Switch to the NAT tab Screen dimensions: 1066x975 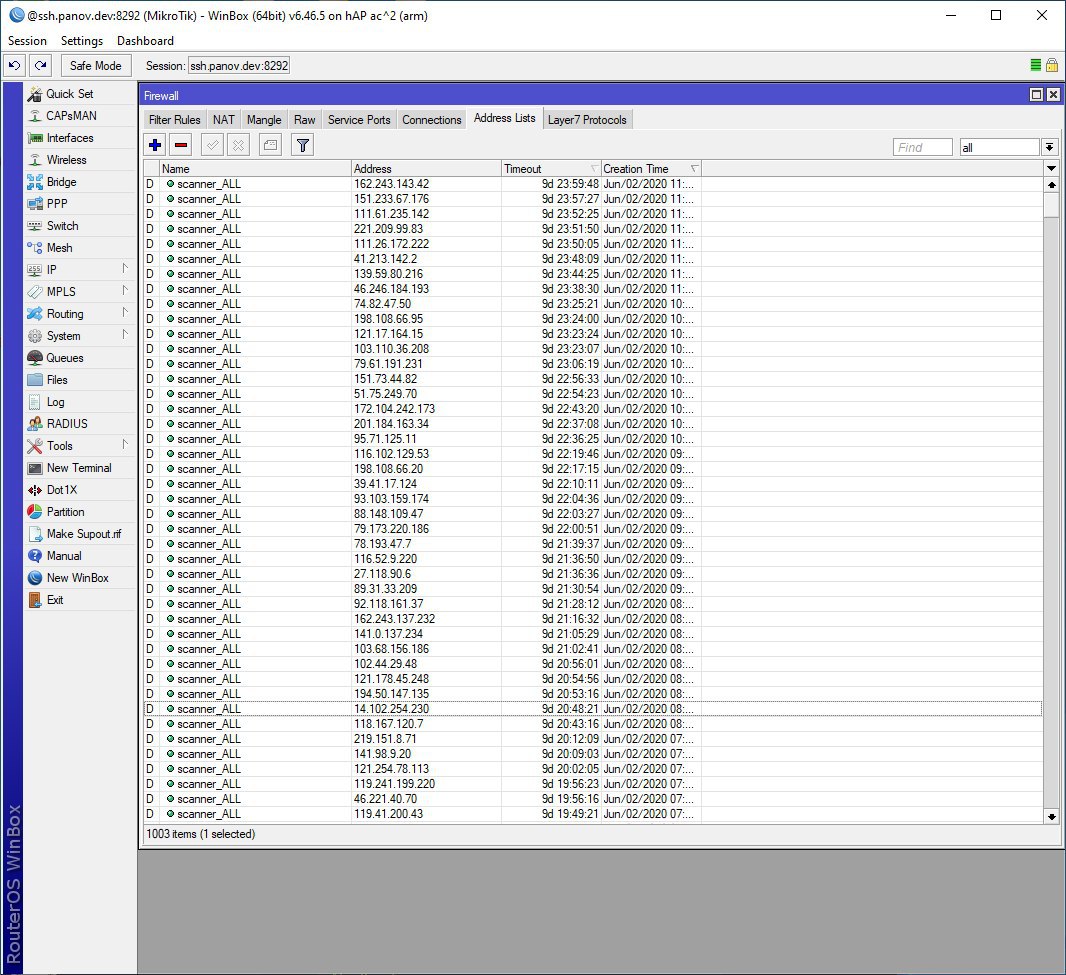[224, 120]
